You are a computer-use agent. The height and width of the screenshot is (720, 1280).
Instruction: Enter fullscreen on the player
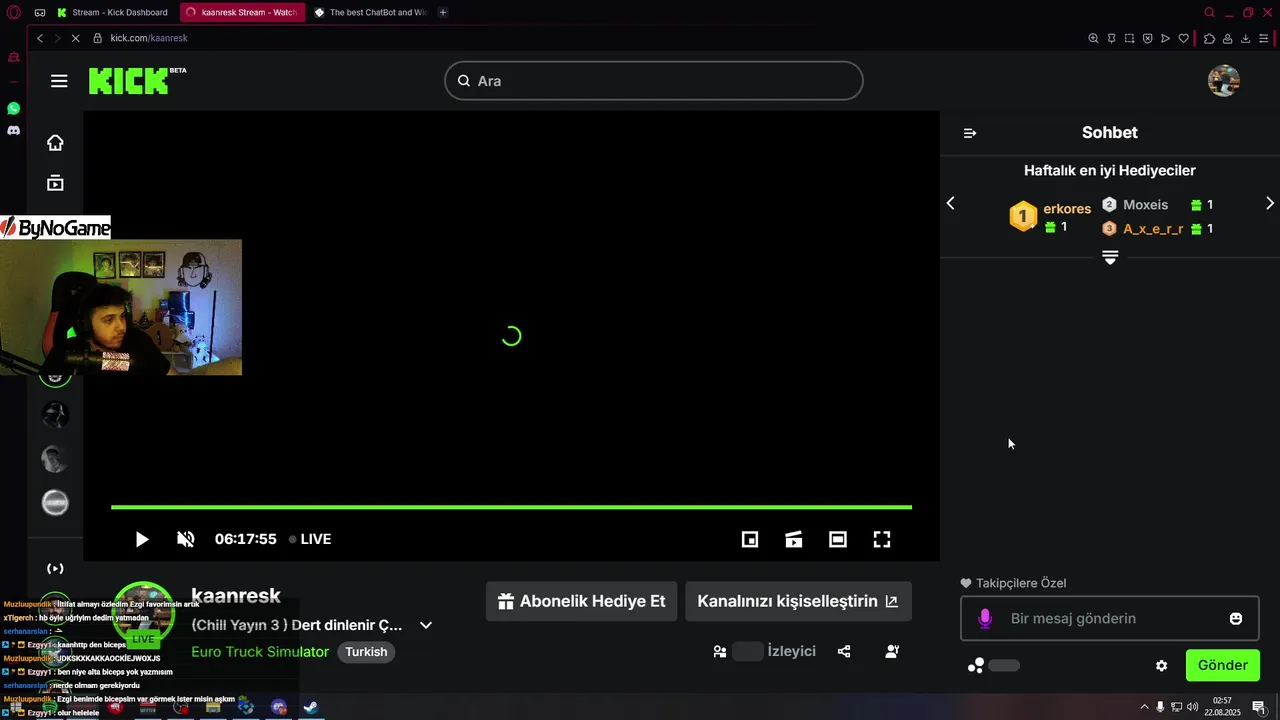[882, 539]
